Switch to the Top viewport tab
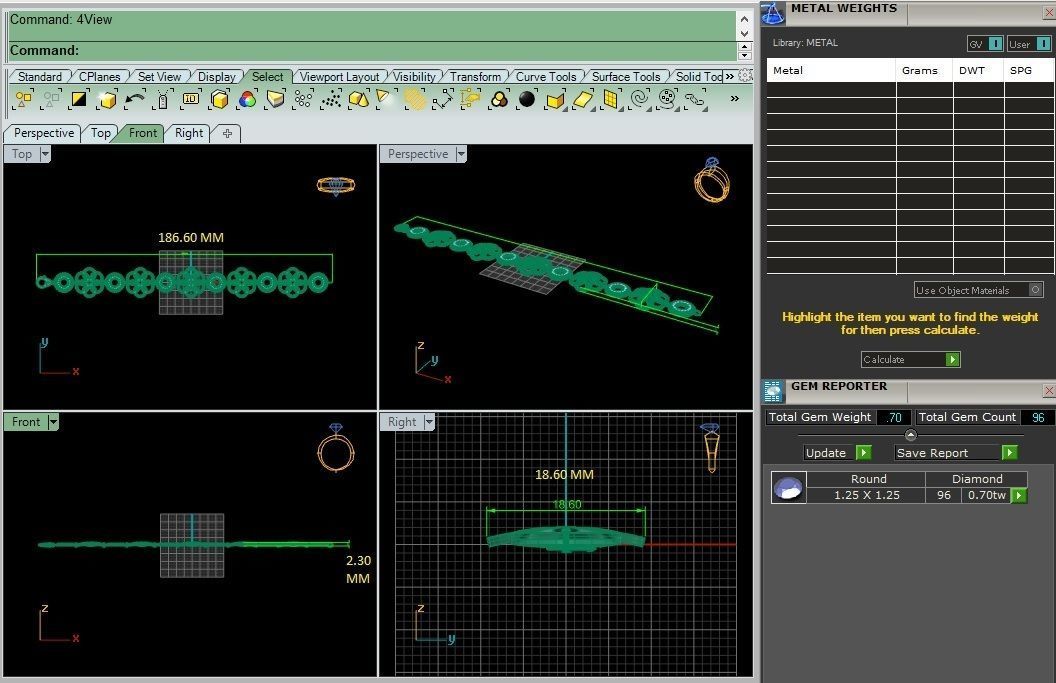 [x=100, y=133]
